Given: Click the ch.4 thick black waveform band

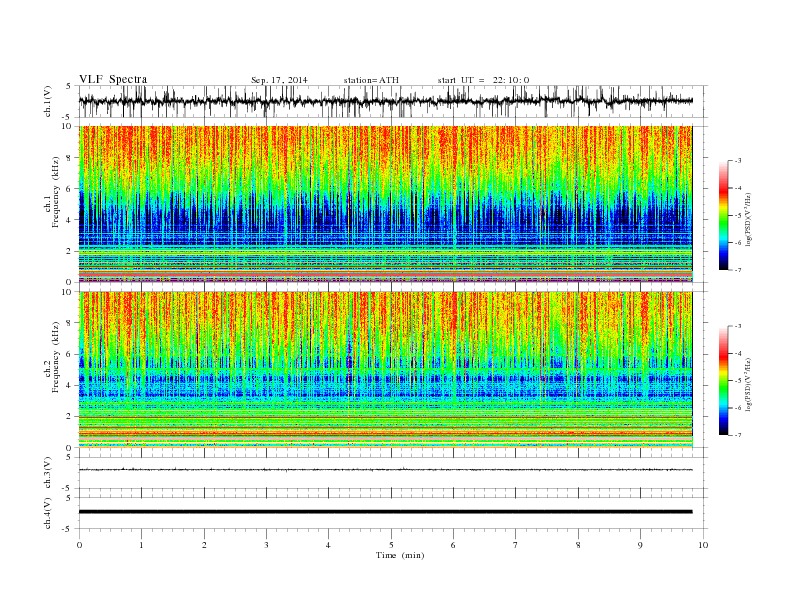Looking at the screenshot, I should tap(386, 512).
